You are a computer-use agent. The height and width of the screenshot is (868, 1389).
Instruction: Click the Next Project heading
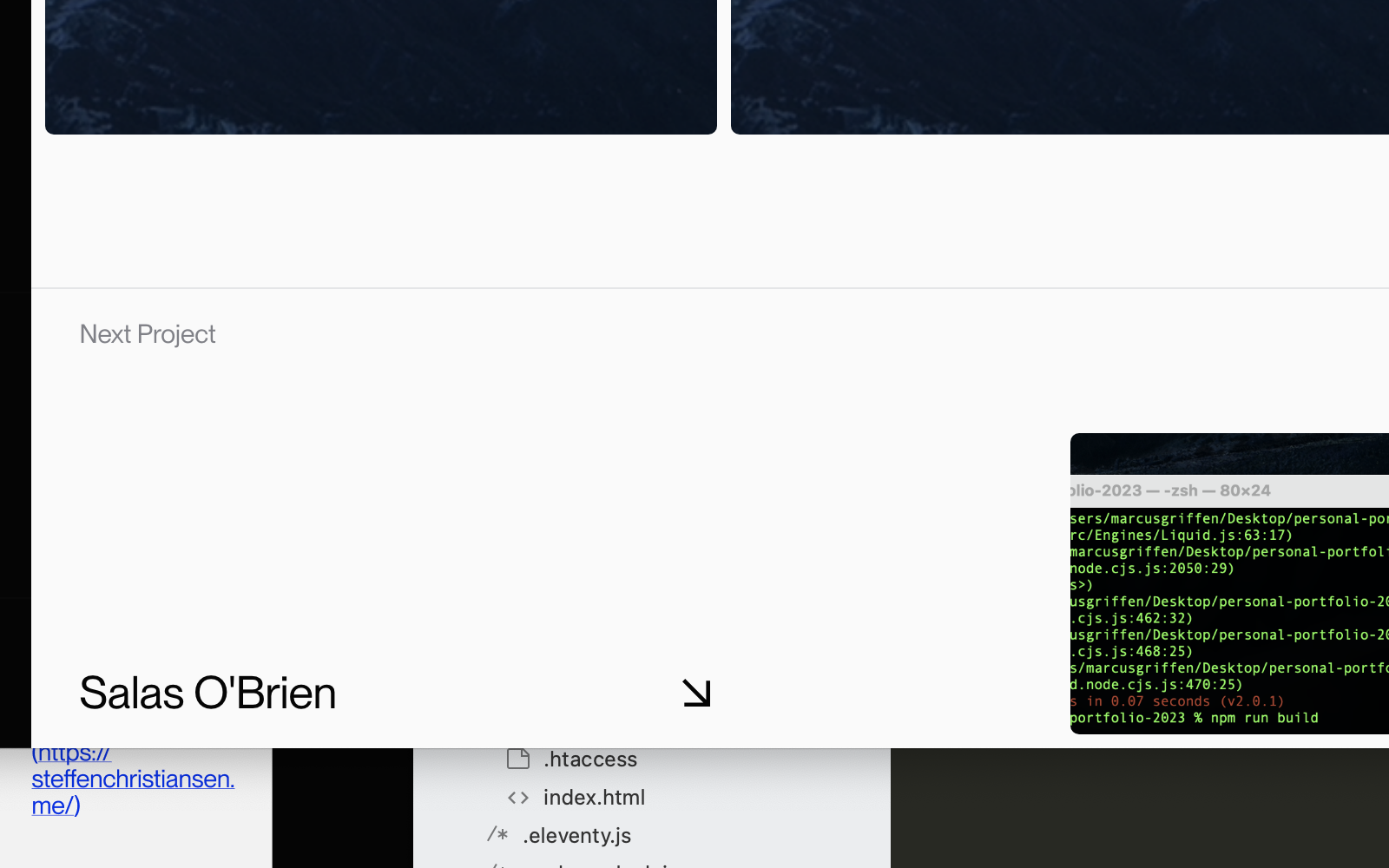[148, 334]
